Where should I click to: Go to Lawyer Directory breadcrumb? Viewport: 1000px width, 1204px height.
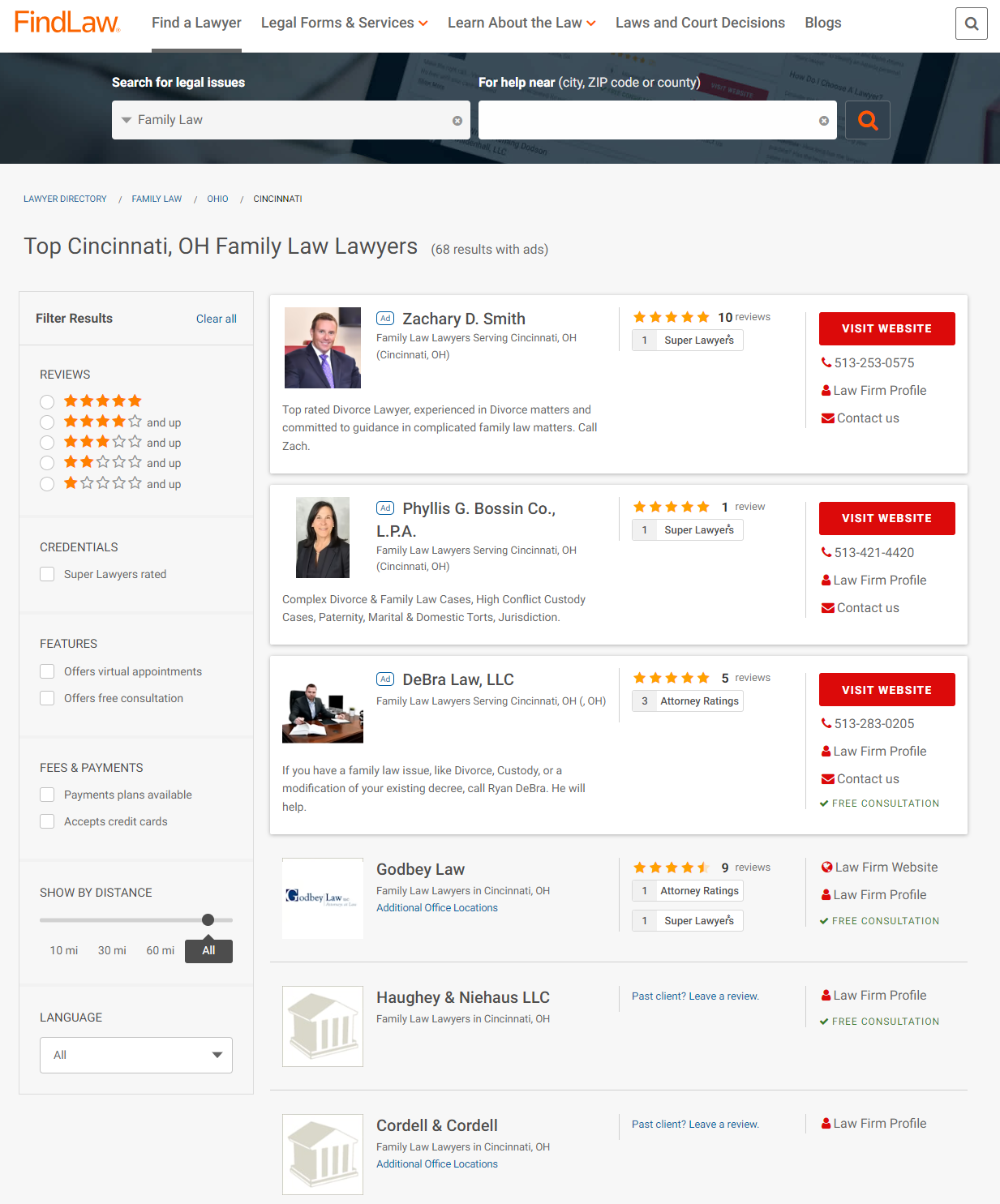(x=65, y=199)
